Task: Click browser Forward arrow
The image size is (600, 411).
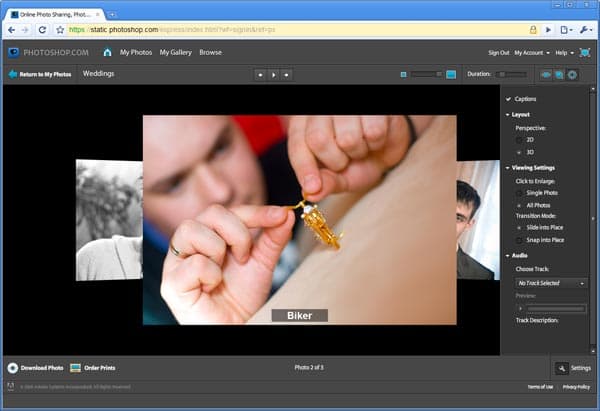Action: point(25,30)
